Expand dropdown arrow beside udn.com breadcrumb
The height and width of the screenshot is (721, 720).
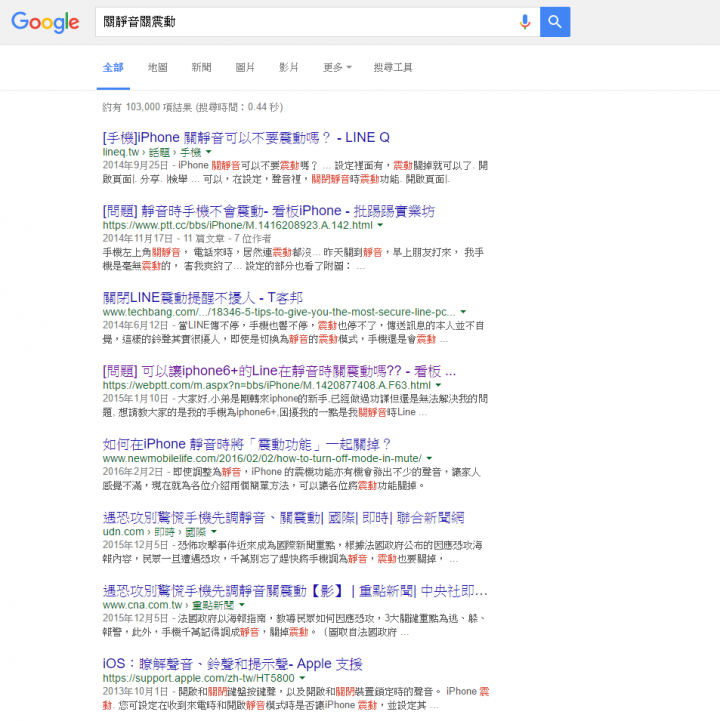[214, 532]
